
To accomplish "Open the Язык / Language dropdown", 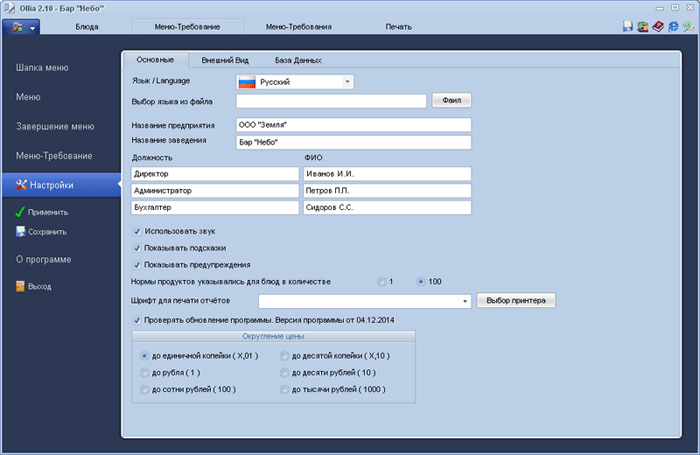I will tap(346, 81).
